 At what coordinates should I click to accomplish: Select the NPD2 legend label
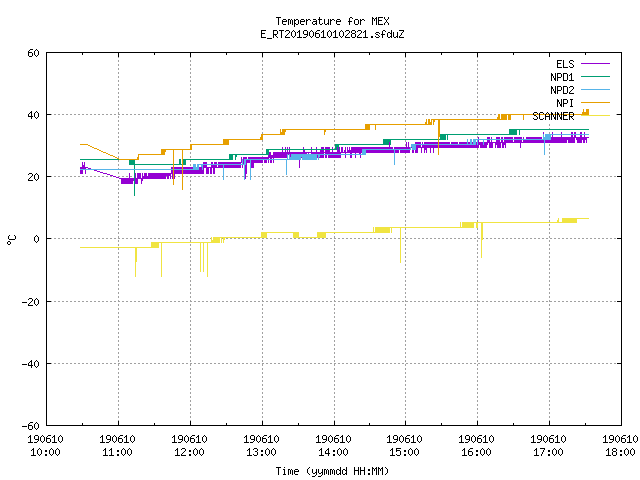point(562,90)
